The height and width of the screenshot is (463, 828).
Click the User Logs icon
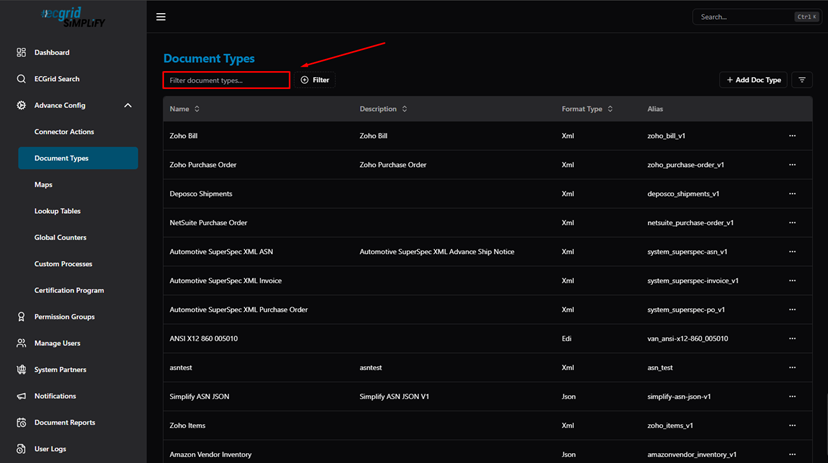[21, 449]
